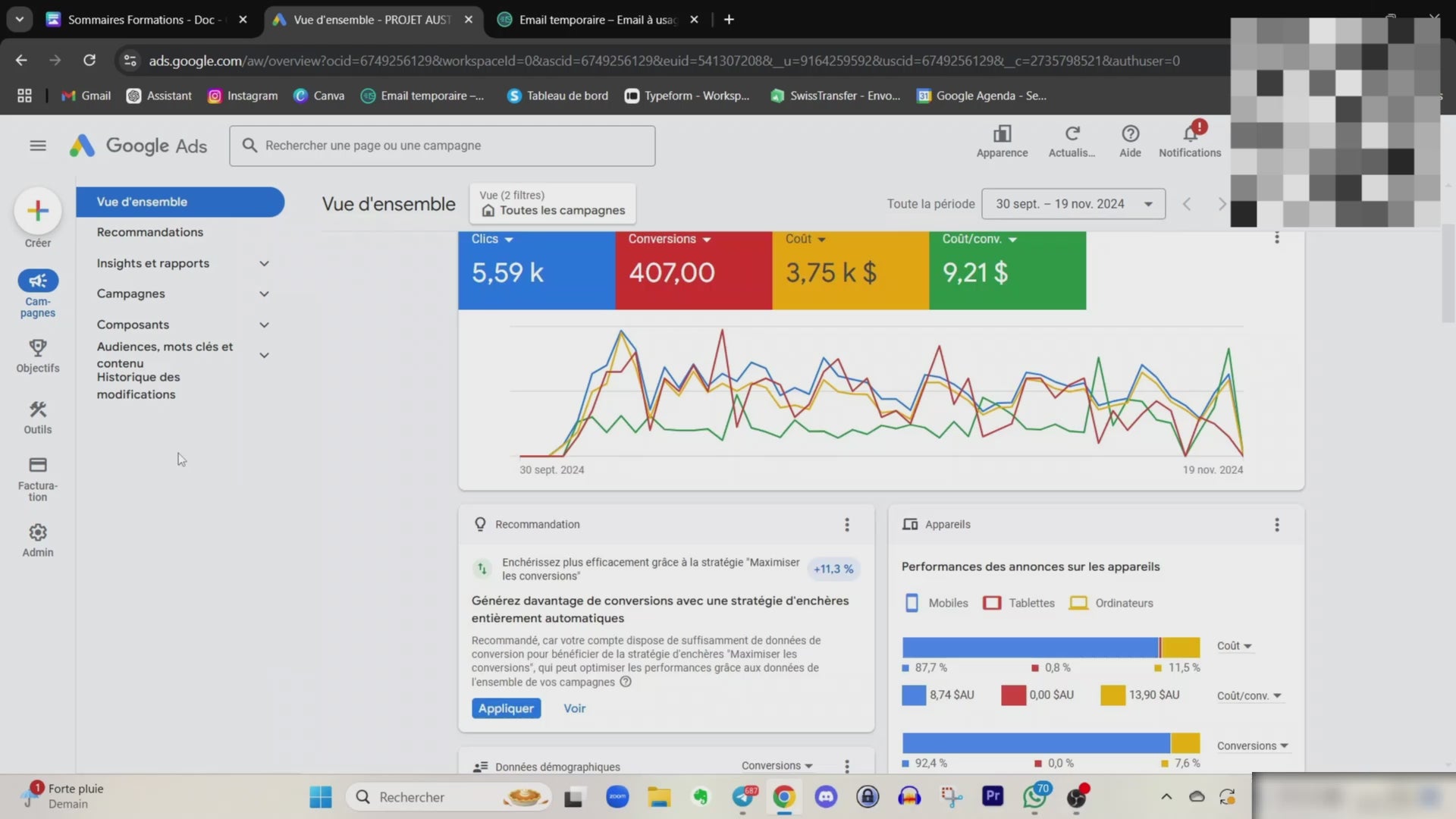Open the date range dropdown
This screenshot has height=819, width=1456.
(1072, 204)
